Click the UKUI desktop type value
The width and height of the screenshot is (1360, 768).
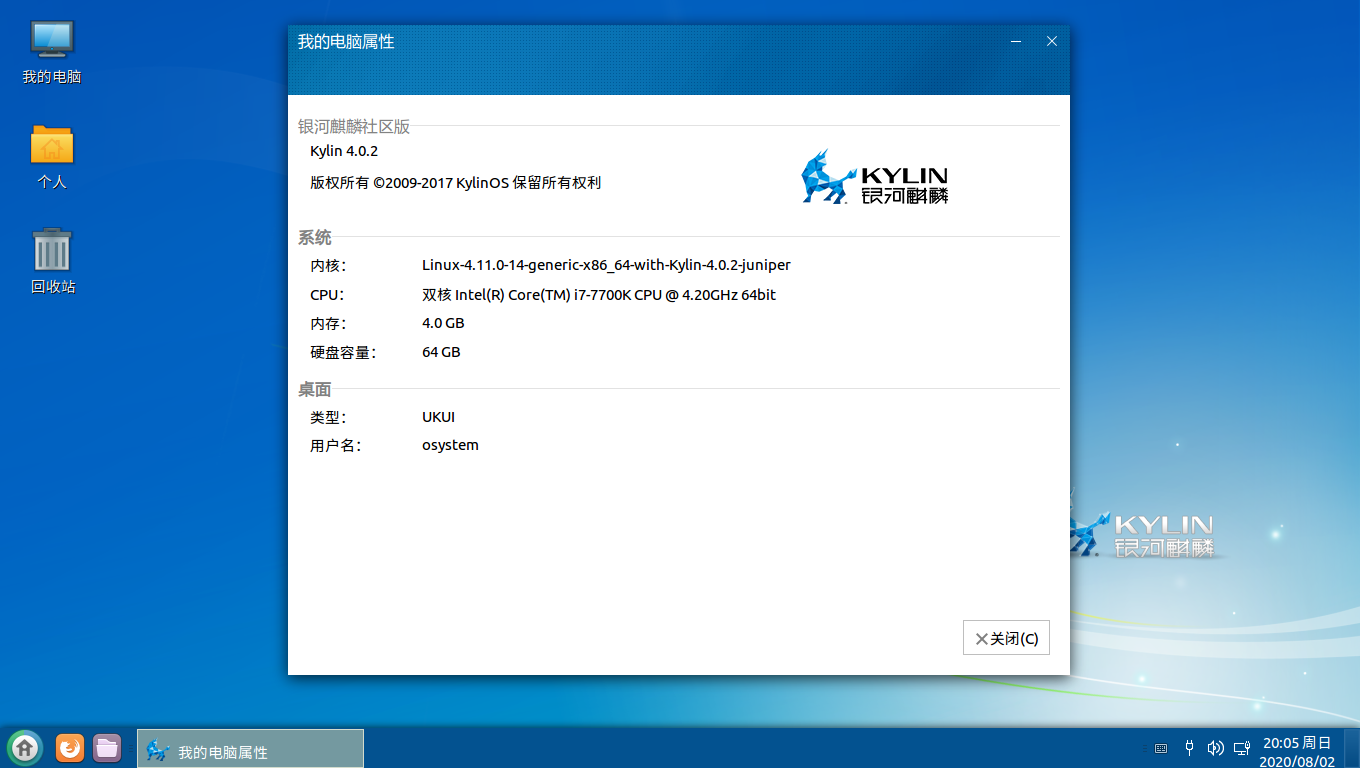[438, 417]
